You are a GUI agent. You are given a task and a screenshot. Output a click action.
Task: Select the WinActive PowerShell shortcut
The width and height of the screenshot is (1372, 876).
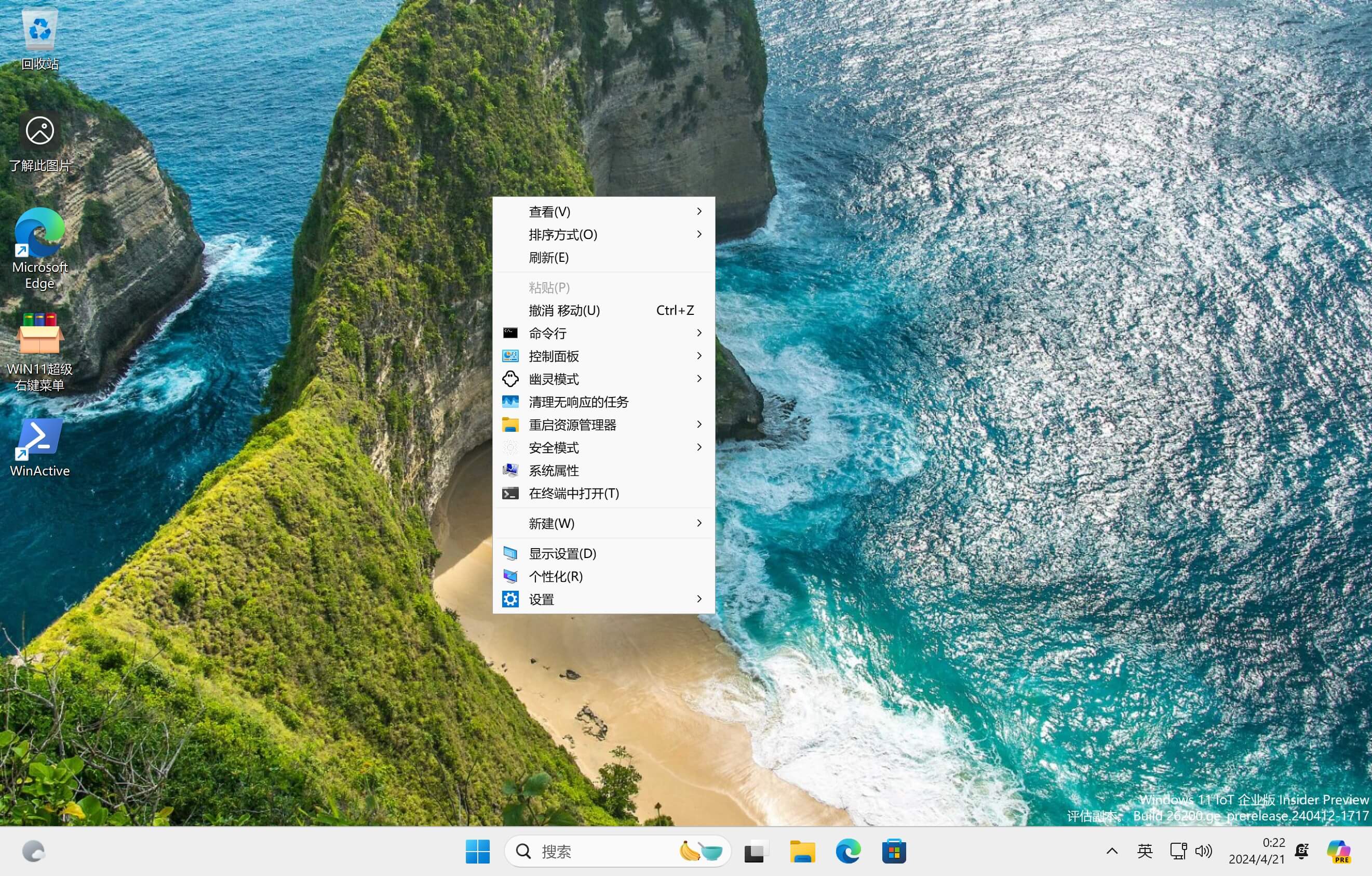(x=39, y=447)
